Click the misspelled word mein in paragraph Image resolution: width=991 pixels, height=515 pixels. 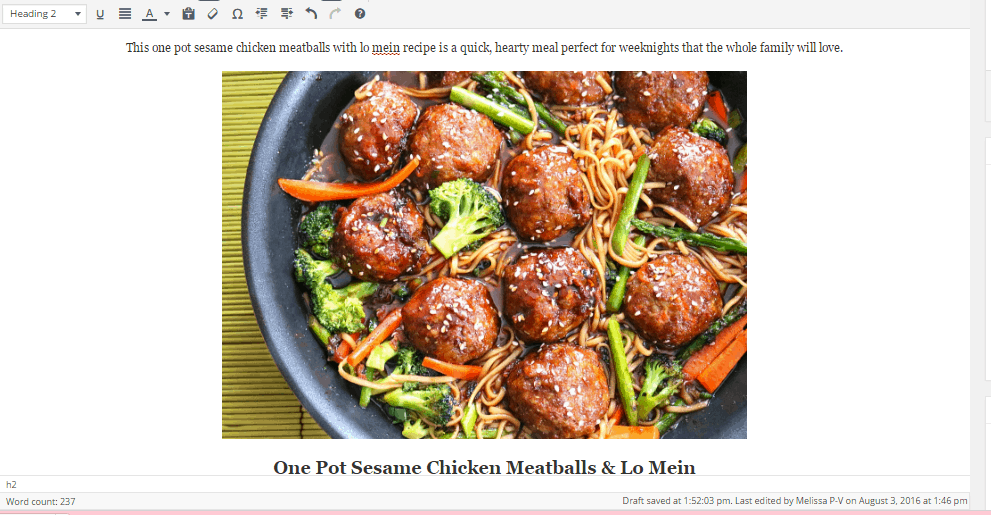point(386,48)
